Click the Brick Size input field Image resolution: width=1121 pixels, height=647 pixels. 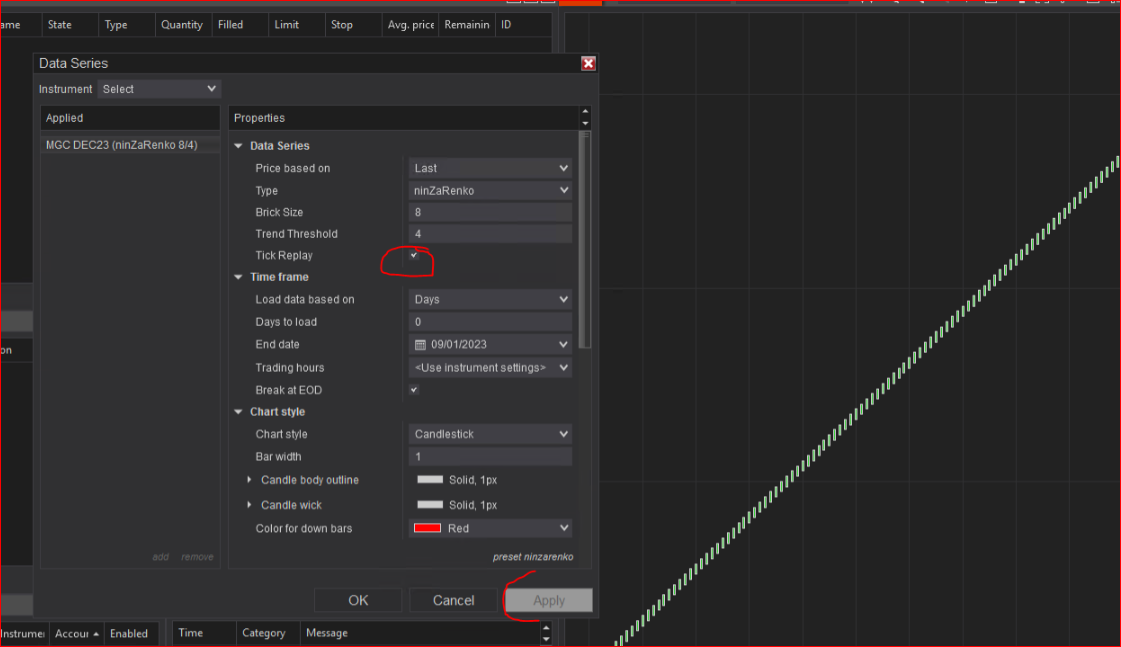[x=490, y=212]
